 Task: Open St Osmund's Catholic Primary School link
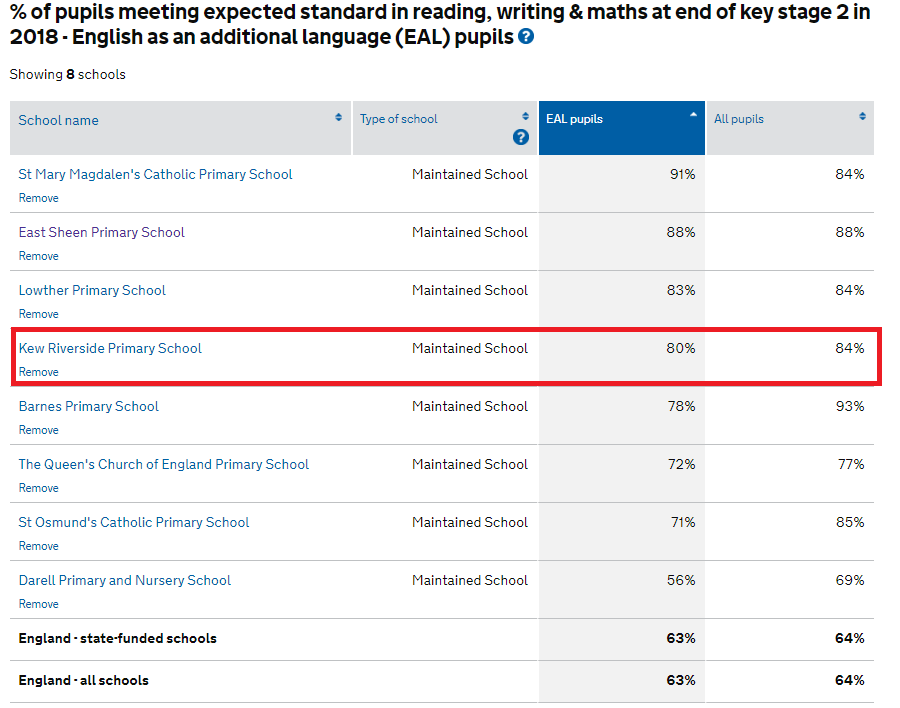[134, 523]
